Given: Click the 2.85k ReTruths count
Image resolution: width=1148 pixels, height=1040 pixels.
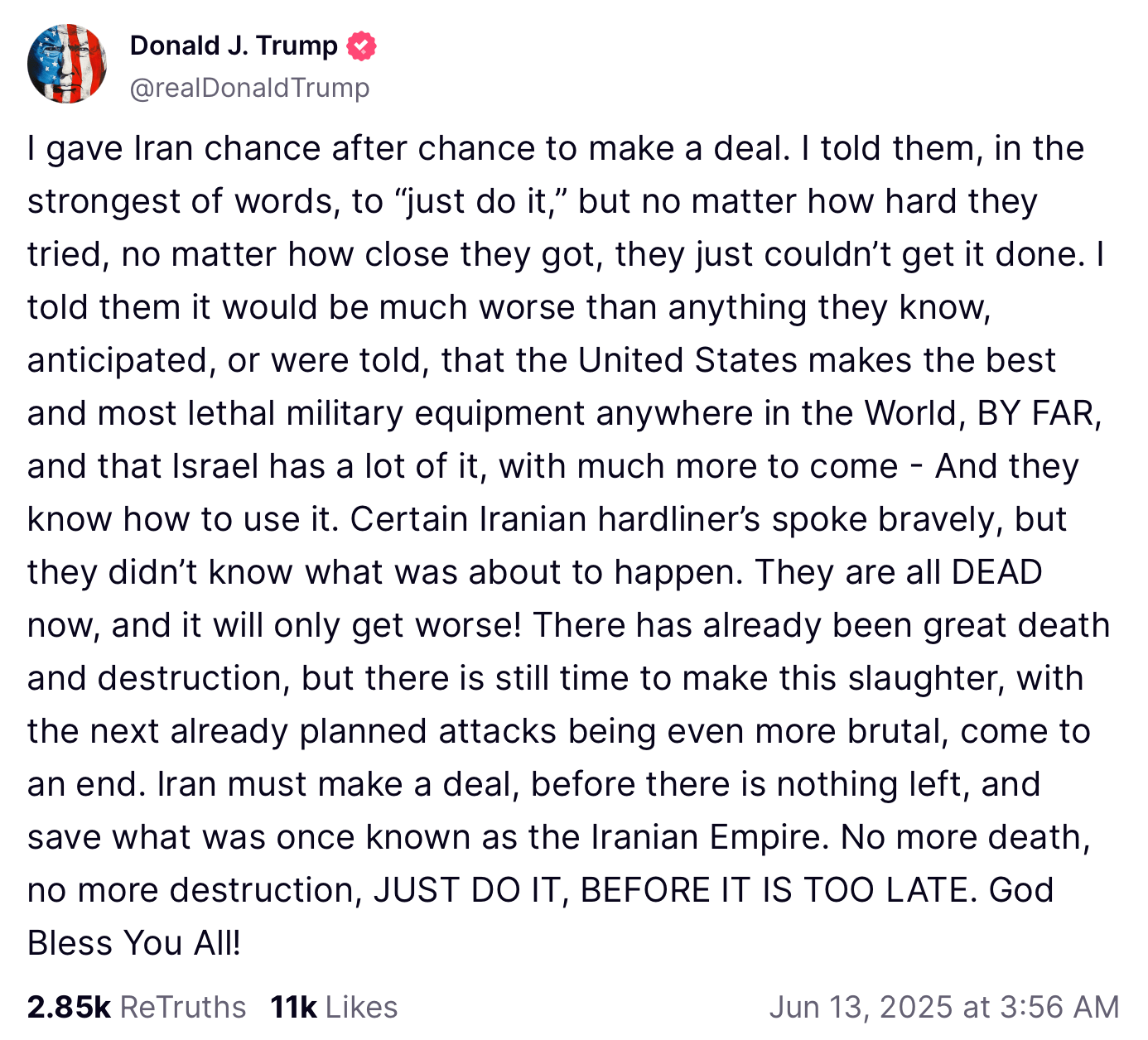Looking at the screenshot, I should pyautogui.click(x=69, y=1007).
